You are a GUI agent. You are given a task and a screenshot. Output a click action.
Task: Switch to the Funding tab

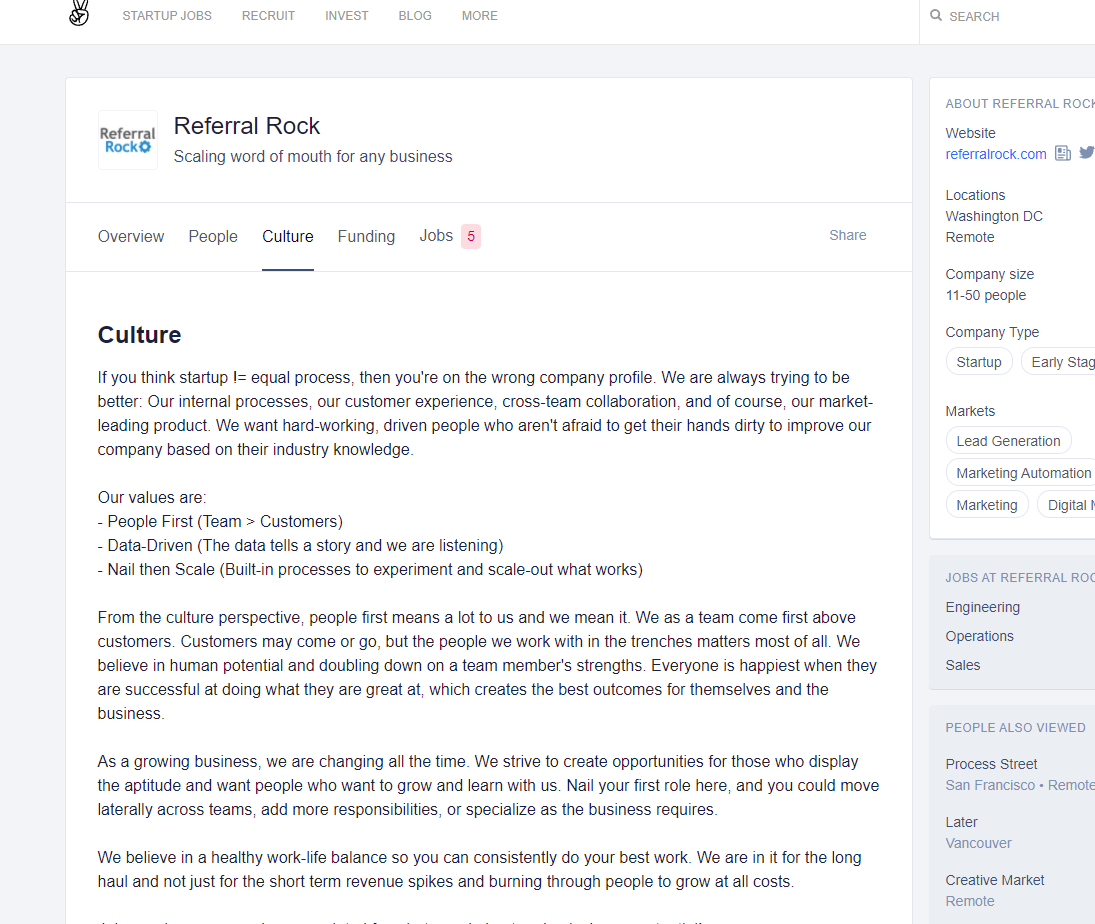[366, 237]
